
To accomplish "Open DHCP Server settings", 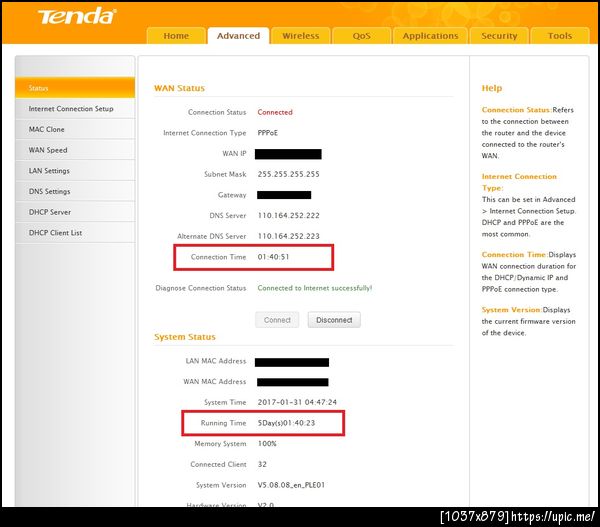I will point(75,212).
